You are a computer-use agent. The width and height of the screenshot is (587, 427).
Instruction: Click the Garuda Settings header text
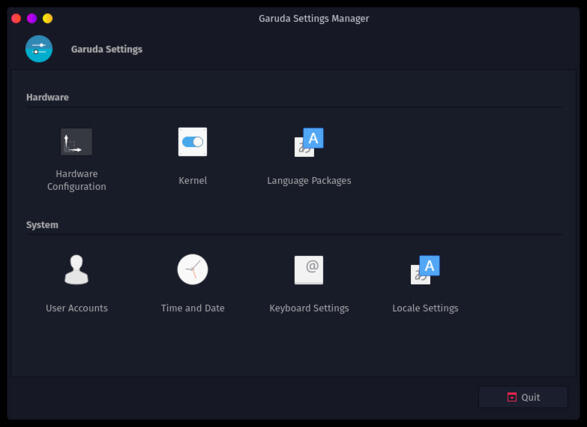[107, 49]
